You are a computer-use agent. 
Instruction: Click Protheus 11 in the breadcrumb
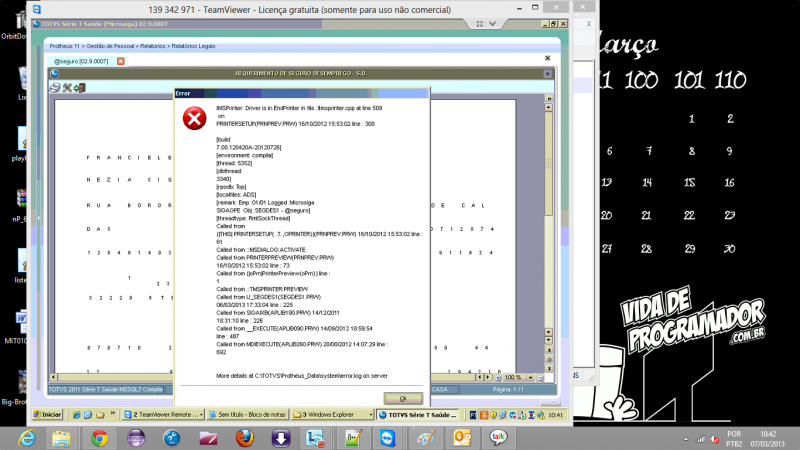coord(64,46)
